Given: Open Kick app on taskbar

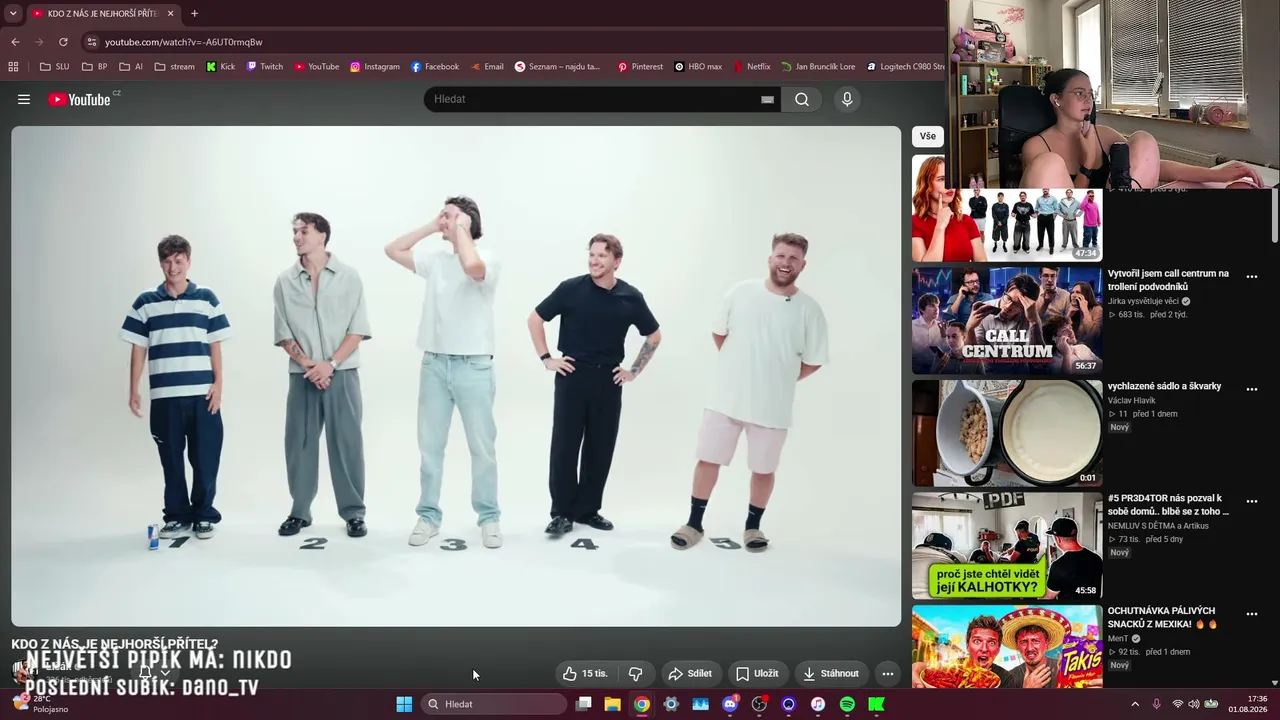Looking at the screenshot, I should [x=877, y=704].
